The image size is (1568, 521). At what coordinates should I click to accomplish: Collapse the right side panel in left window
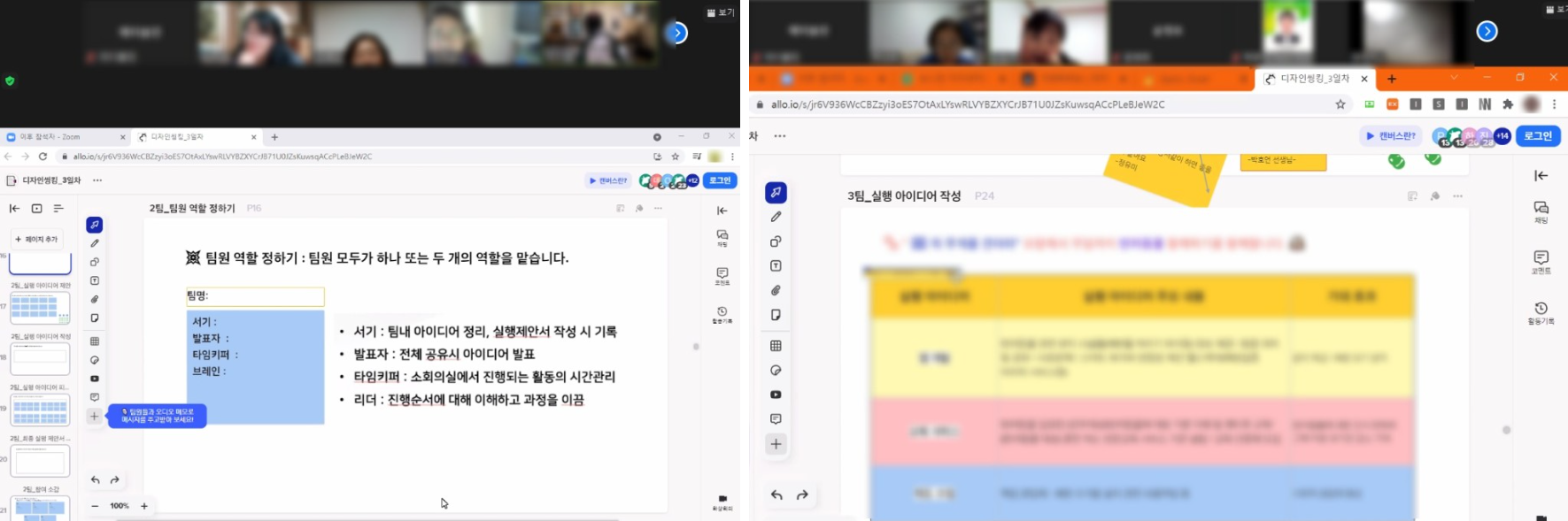point(722,211)
